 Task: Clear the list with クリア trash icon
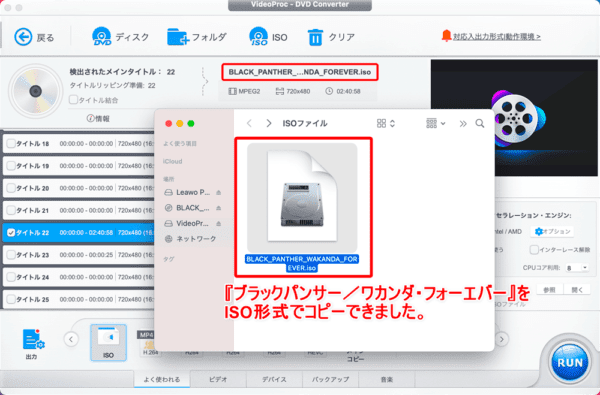point(315,37)
